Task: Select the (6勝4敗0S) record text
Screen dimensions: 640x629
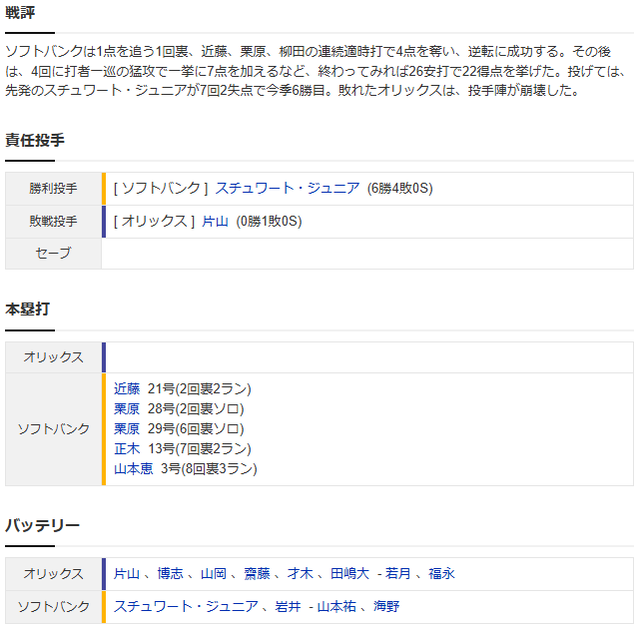Action: (x=400, y=188)
